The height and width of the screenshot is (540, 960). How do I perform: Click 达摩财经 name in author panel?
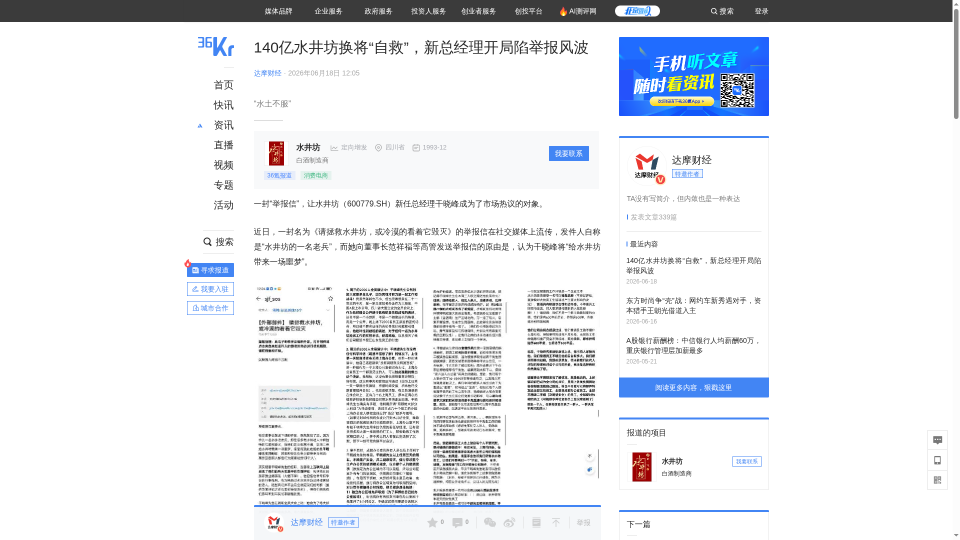click(692, 160)
